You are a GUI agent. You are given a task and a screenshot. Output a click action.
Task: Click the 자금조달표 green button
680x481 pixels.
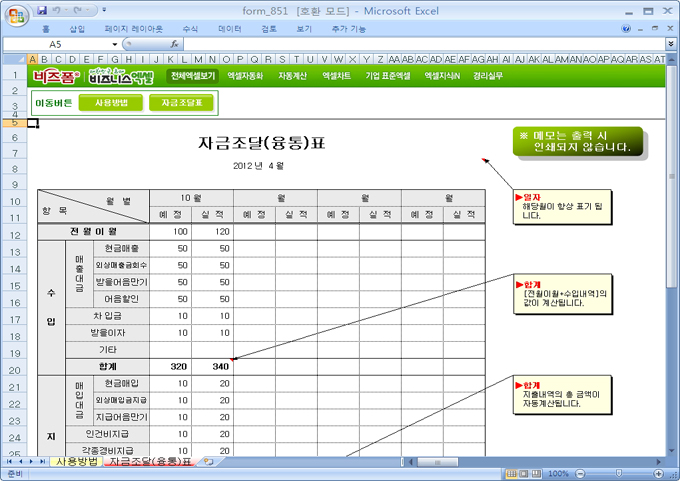coord(181,103)
